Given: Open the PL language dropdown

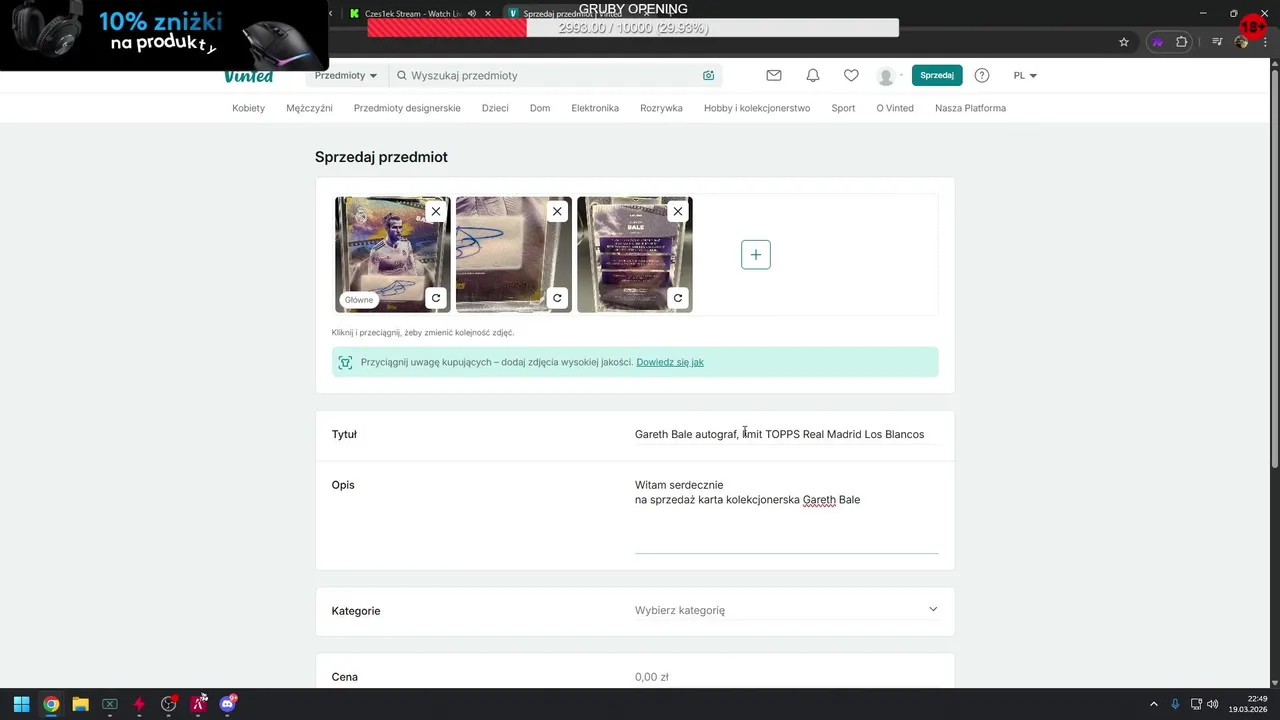Looking at the screenshot, I should click(1025, 76).
